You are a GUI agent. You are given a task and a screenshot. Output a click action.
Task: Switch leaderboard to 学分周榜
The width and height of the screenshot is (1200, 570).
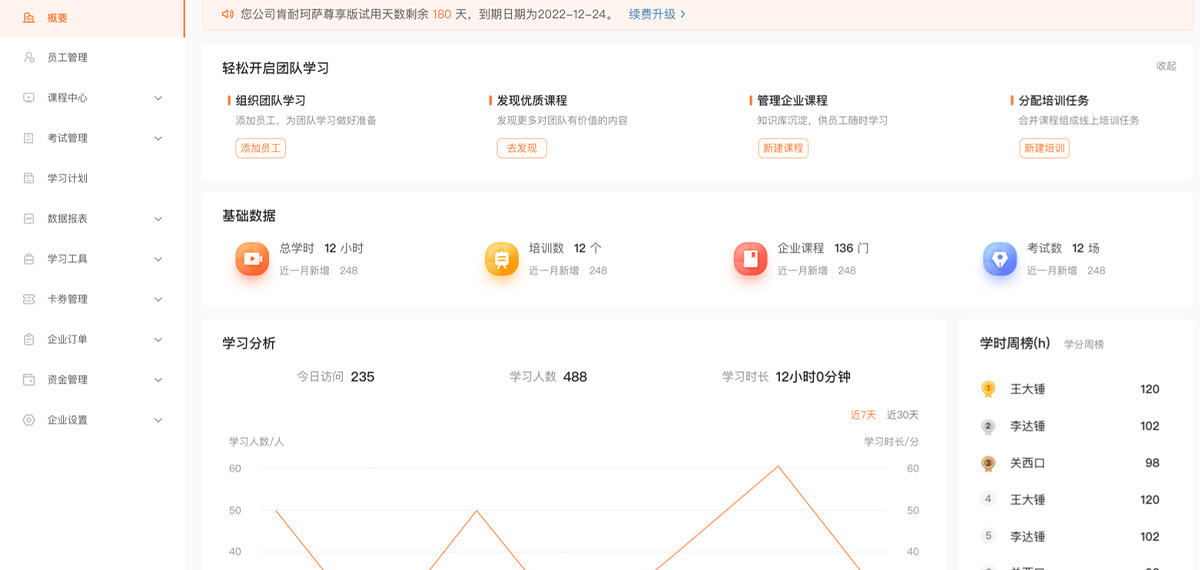click(1083, 344)
